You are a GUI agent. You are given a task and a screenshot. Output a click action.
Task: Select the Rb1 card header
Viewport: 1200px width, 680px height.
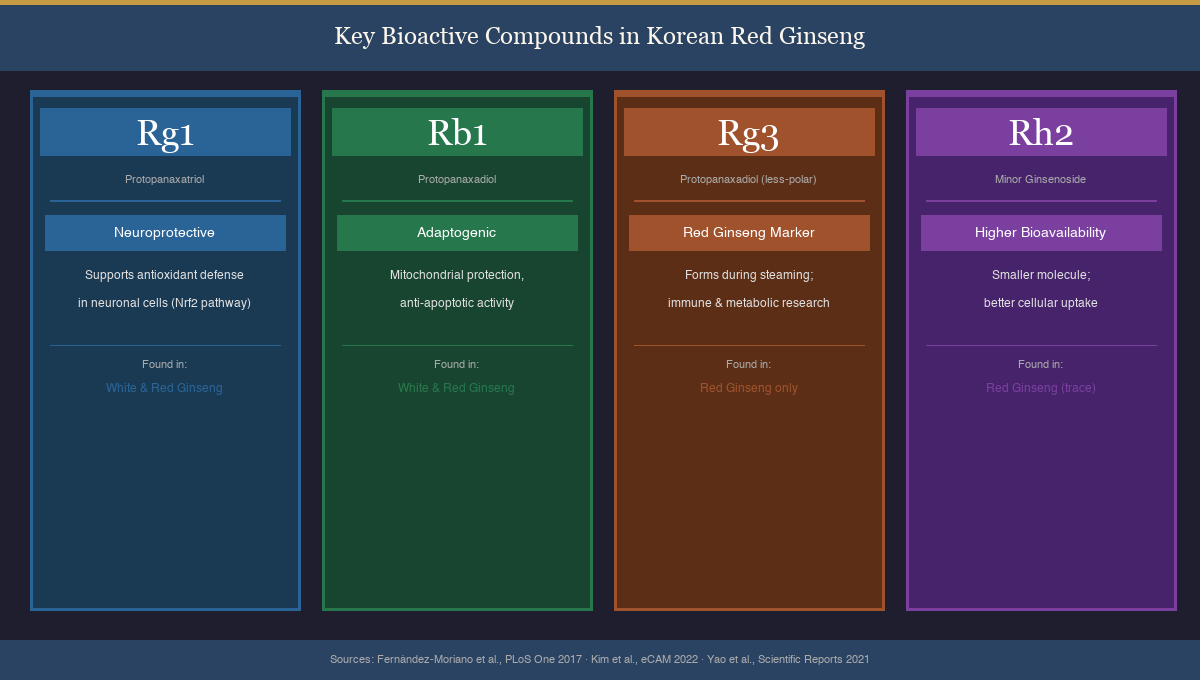pos(457,132)
